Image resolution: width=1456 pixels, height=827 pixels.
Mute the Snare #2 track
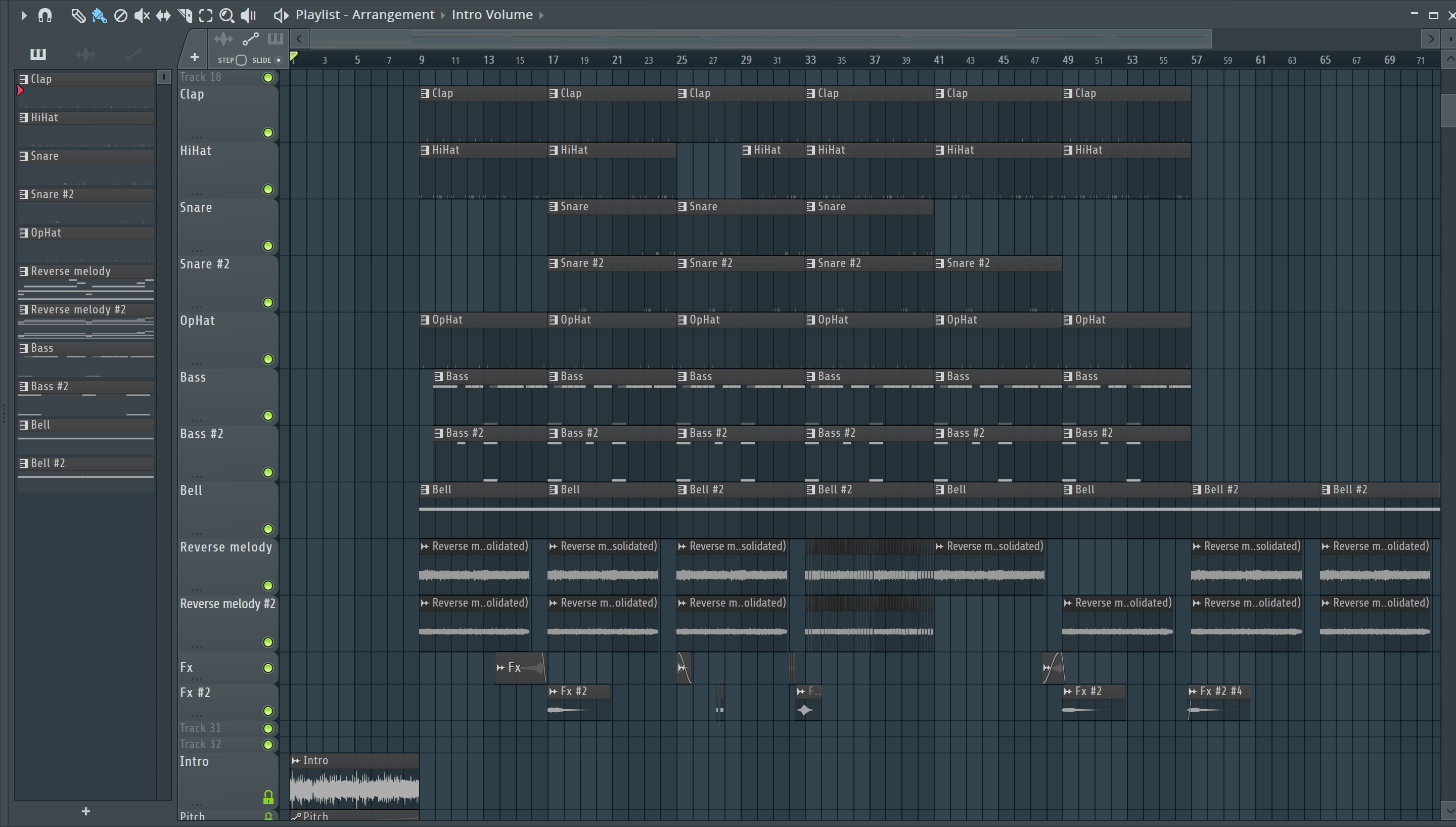[268, 303]
